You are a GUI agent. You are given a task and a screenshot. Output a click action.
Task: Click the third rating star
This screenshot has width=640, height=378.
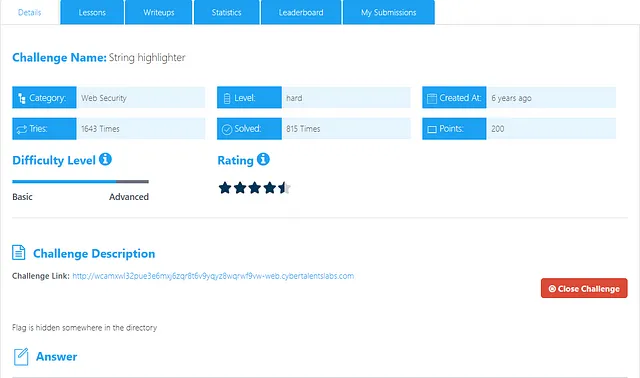point(255,188)
